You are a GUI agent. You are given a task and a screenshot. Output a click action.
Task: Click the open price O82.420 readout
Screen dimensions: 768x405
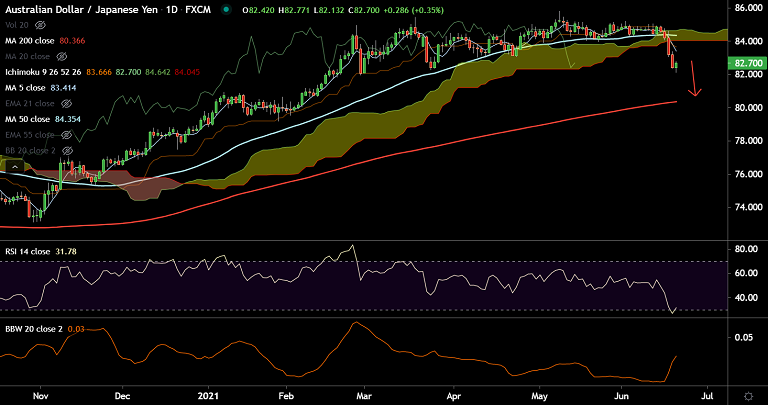pyautogui.click(x=259, y=9)
